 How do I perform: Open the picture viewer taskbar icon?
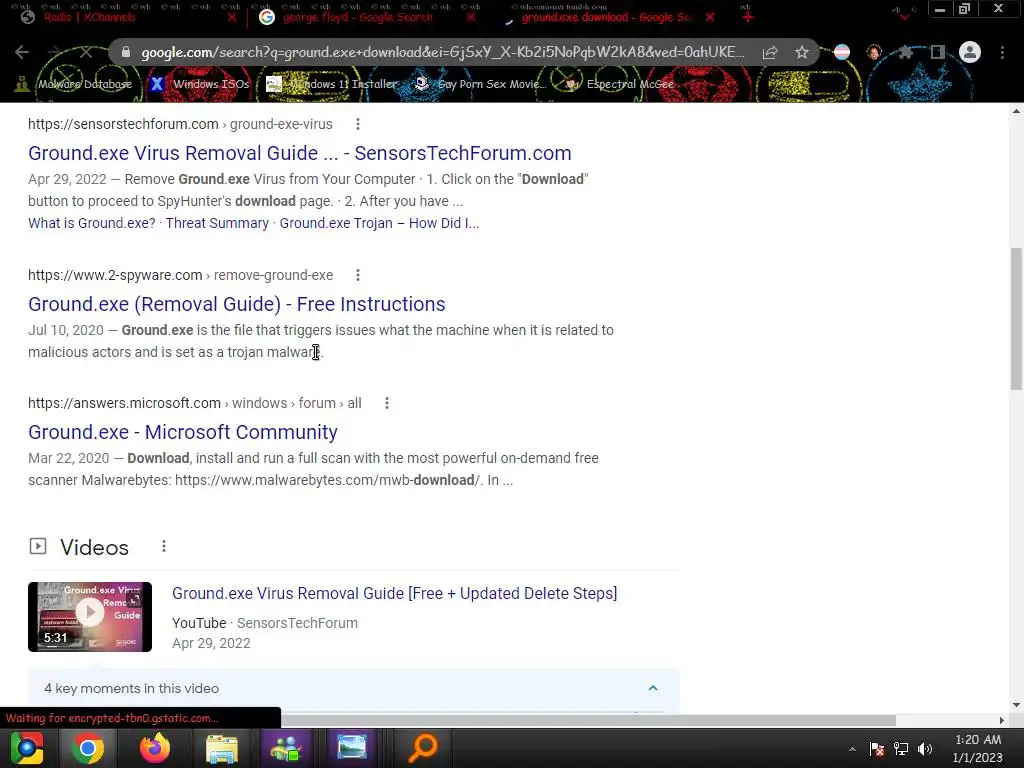[352, 748]
